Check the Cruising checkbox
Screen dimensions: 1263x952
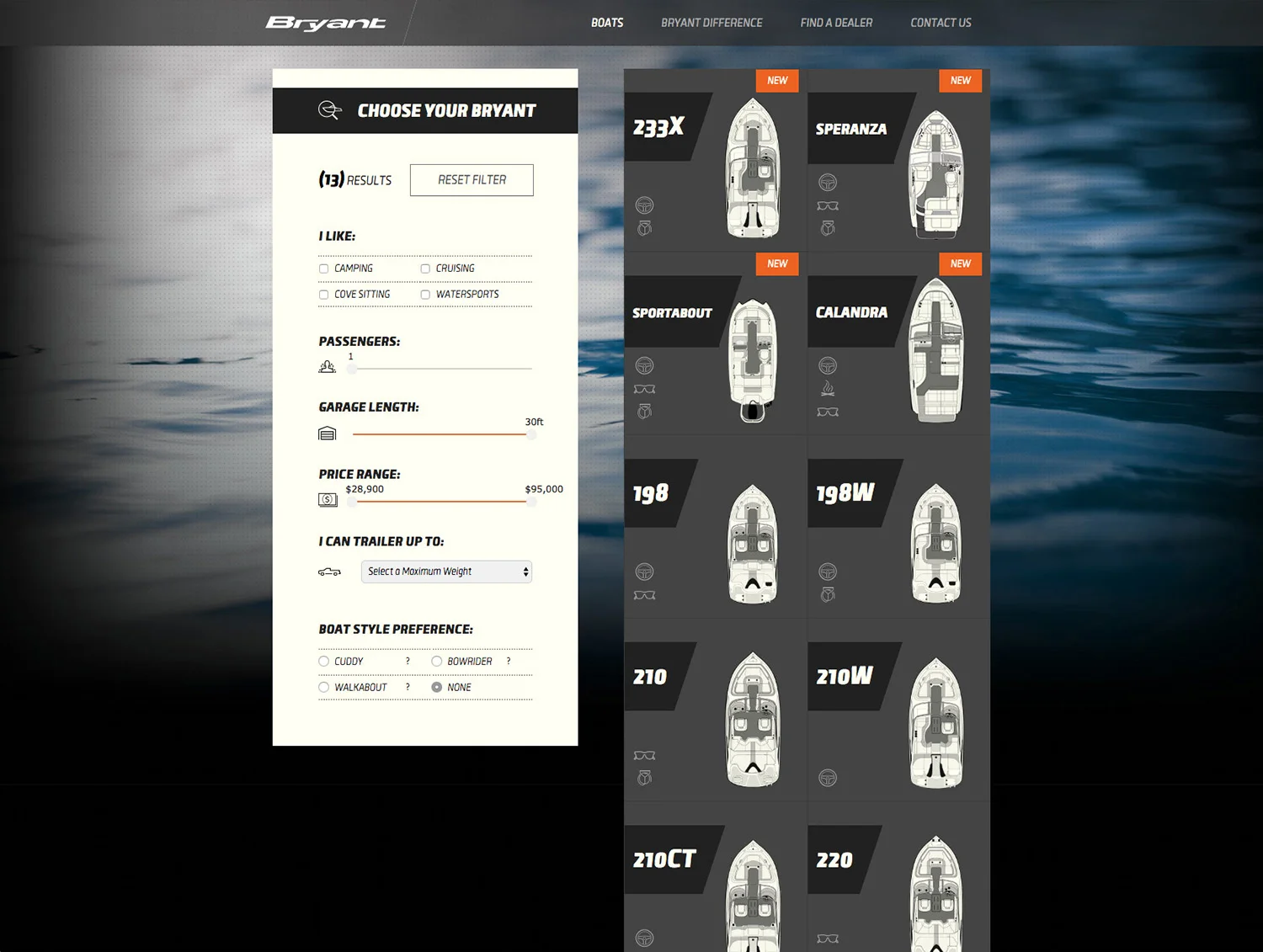pos(425,269)
